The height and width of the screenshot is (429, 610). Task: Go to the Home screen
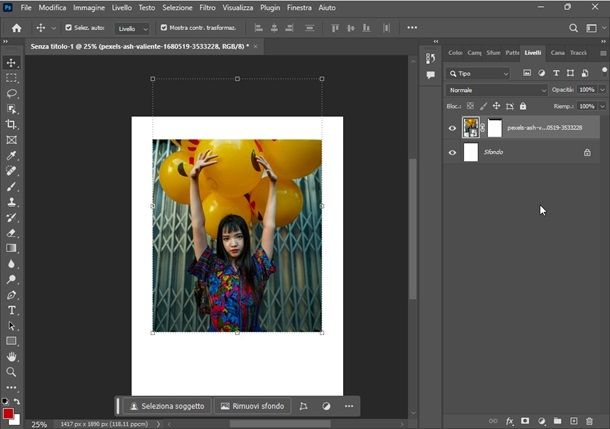click(16, 28)
